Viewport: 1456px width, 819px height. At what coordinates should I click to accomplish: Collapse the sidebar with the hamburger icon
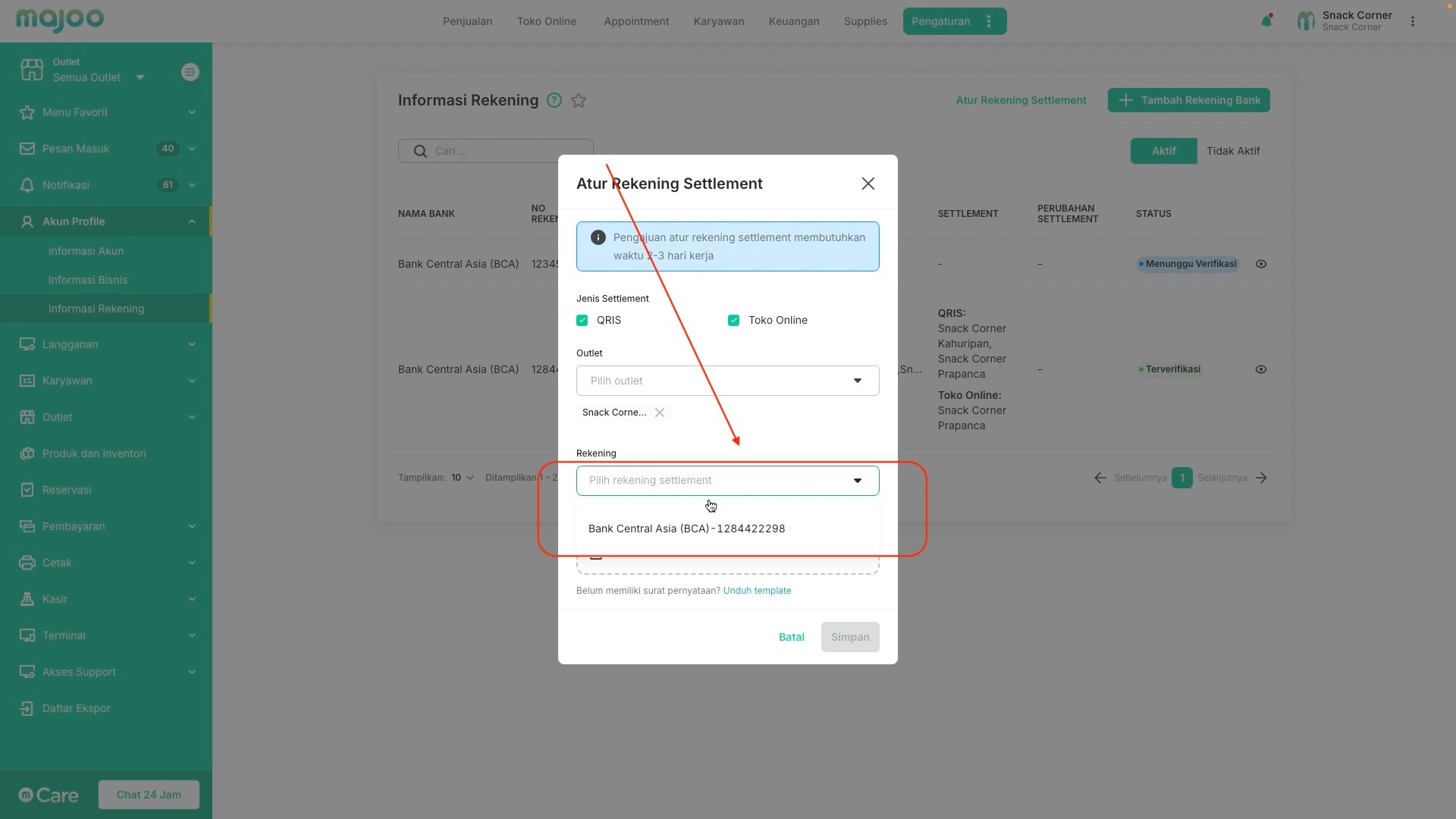190,72
